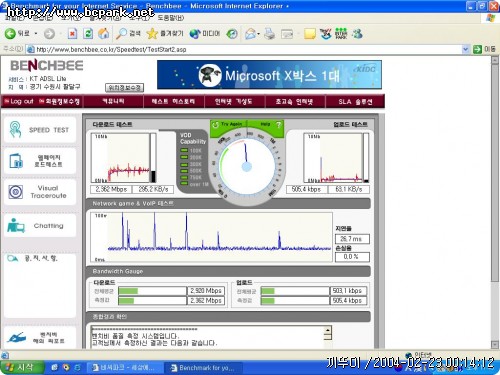
Task: Click the 2,362 Mbps value under download graph
Action: coord(111,189)
